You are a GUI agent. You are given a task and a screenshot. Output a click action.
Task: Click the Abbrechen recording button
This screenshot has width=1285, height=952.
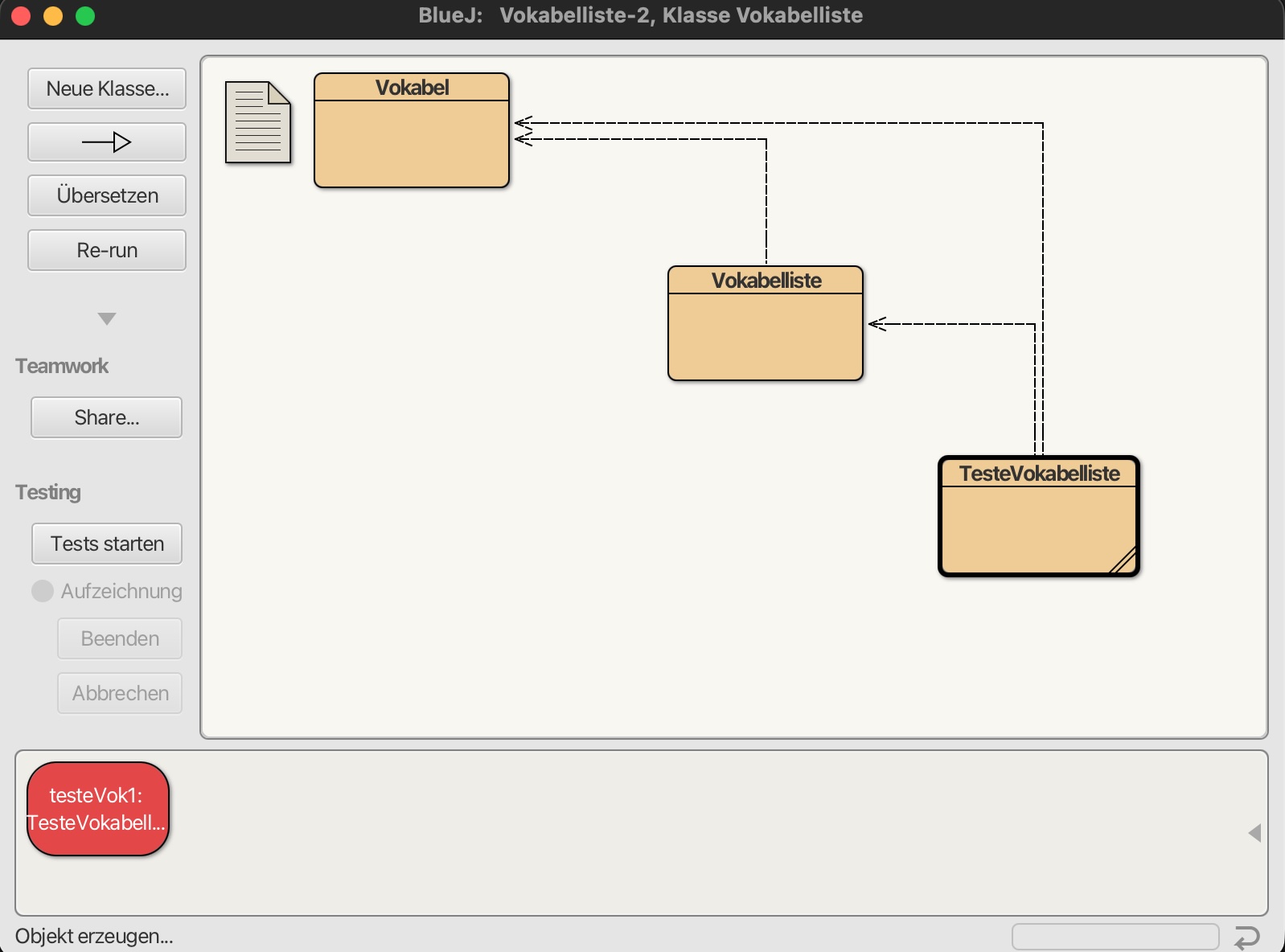tap(120, 693)
